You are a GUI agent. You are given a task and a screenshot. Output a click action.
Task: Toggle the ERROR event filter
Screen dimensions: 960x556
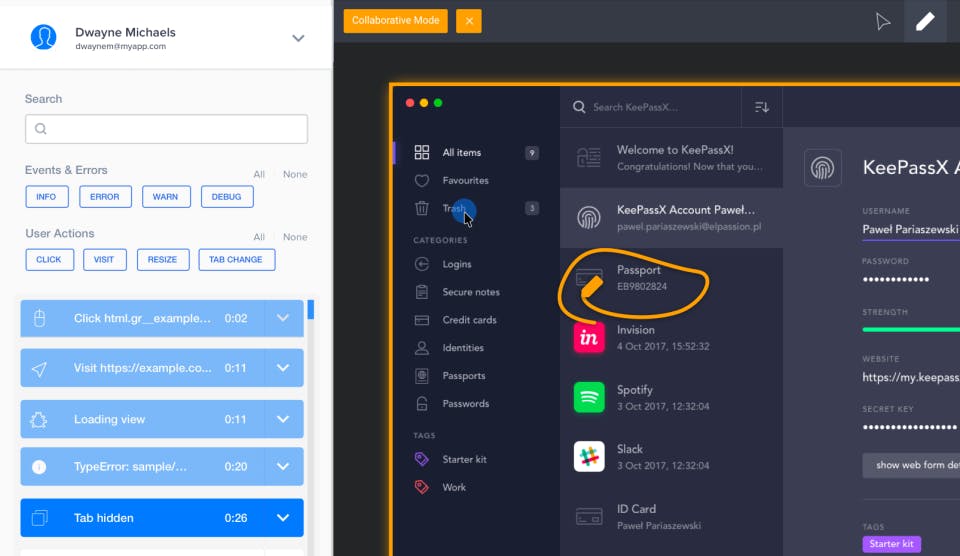105,197
